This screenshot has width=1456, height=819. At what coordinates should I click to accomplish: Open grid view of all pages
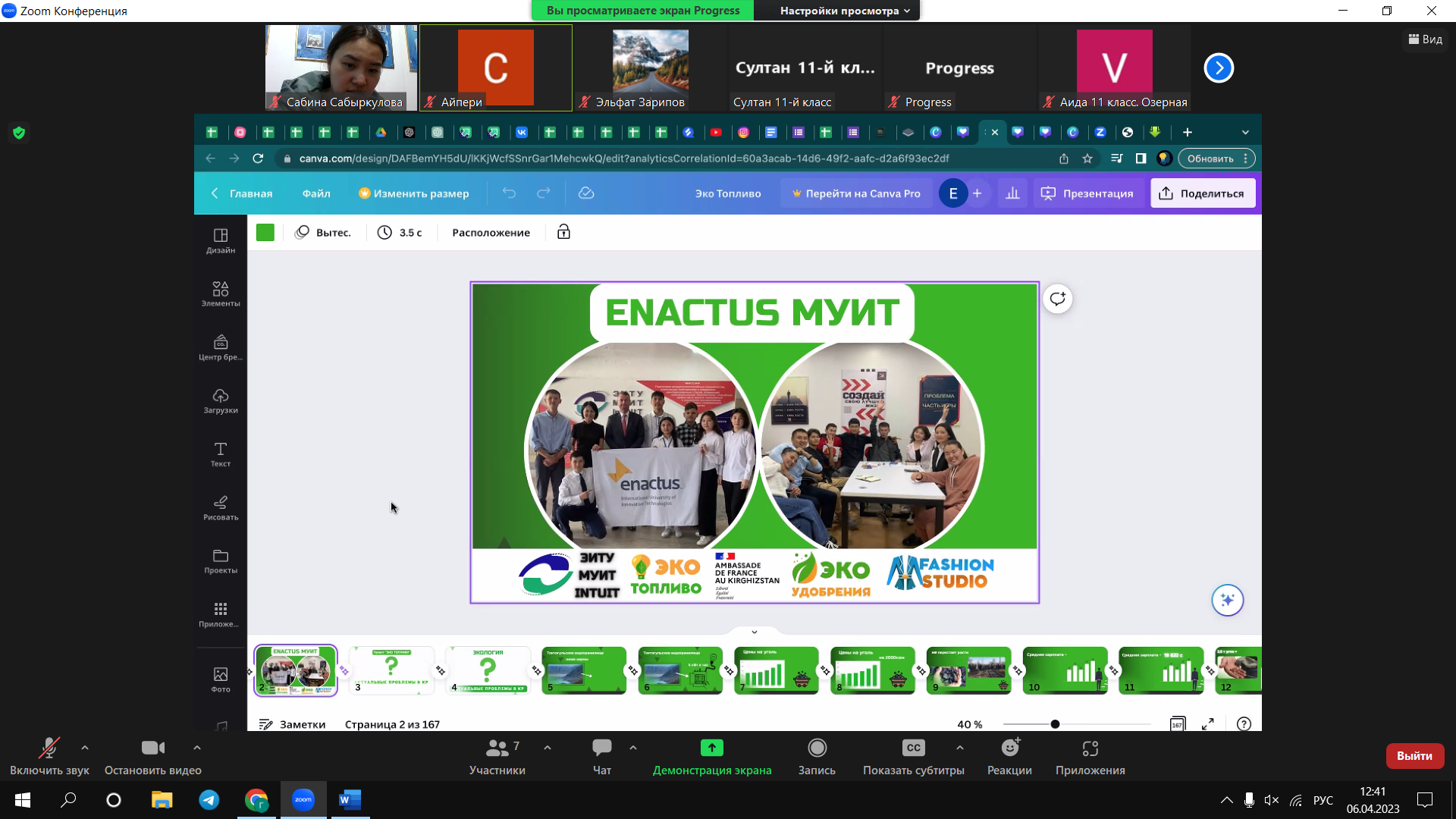1178,724
